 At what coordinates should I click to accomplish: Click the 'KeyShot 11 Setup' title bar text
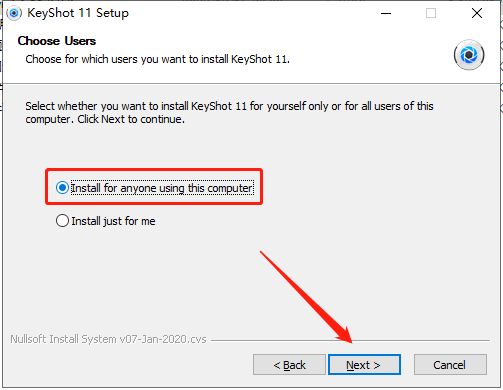click(78, 13)
